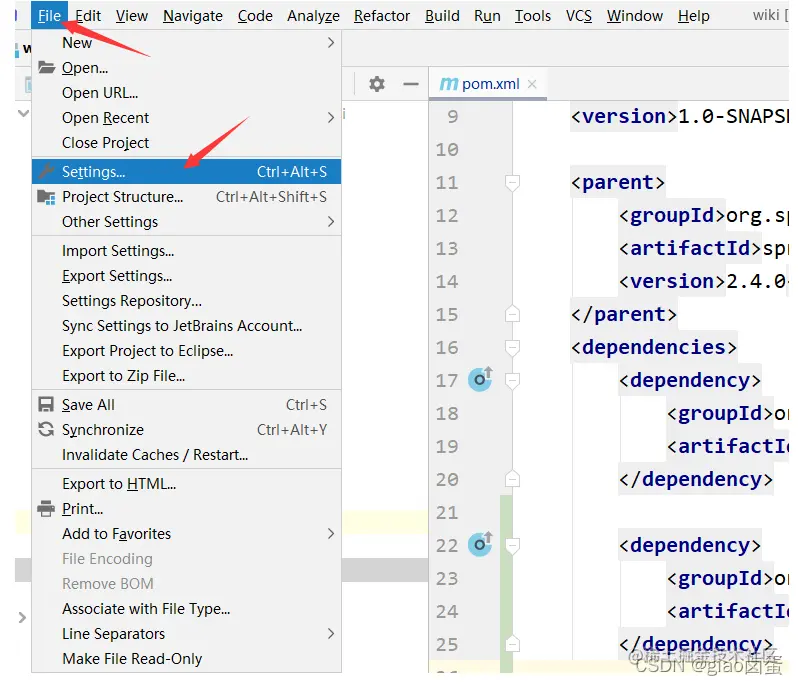Image resolution: width=798 pixels, height=685 pixels.
Task: Expand the Other Settings submenu arrow
Action: click(331, 221)
